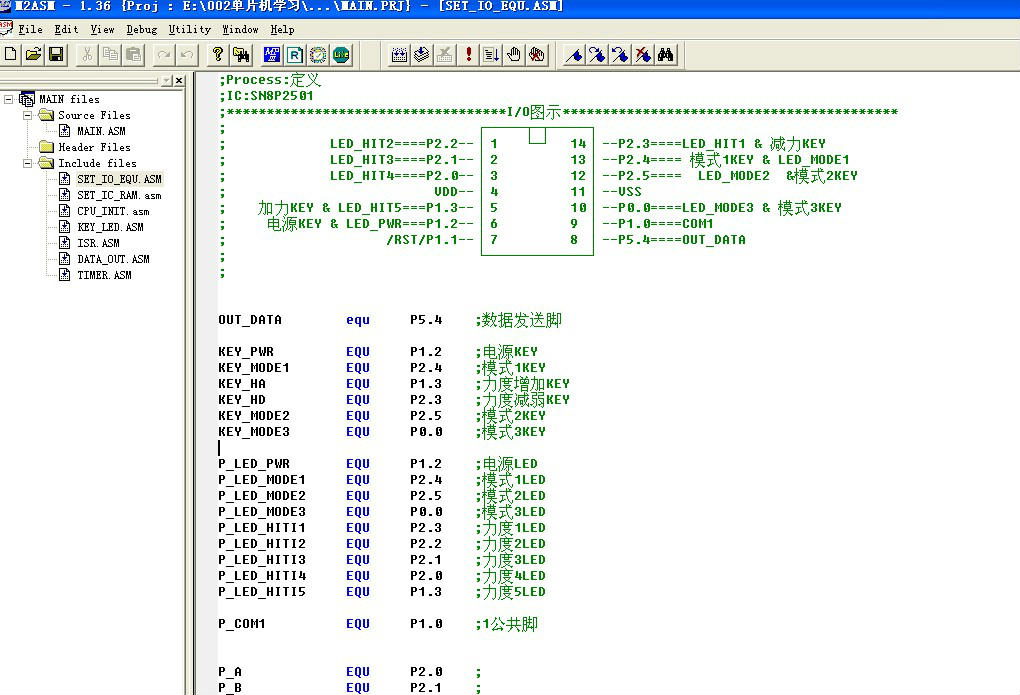Select the Header Files folder
This screenshot has height=695, width=1020.
[93, 147]
